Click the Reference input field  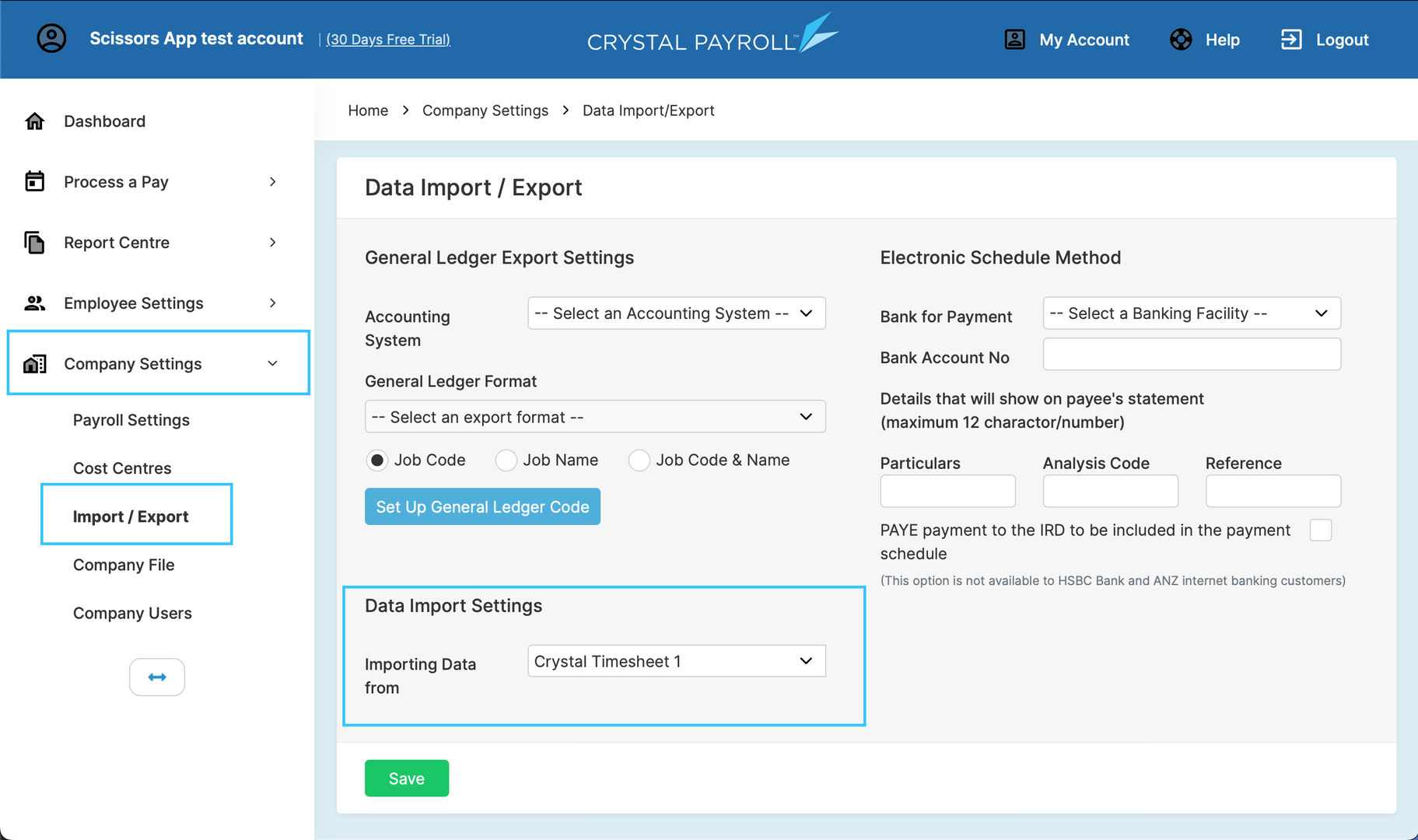tap(1273, 491)
